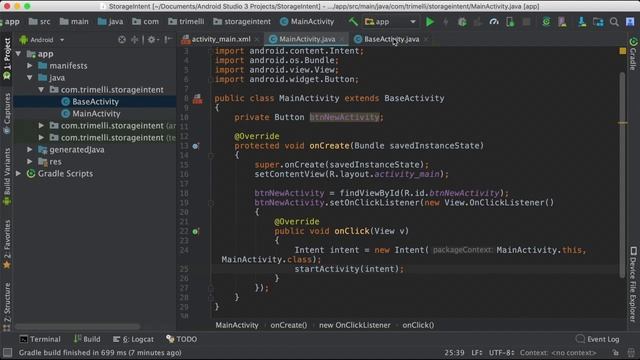Run the app with green play button

tap(429, 22)
